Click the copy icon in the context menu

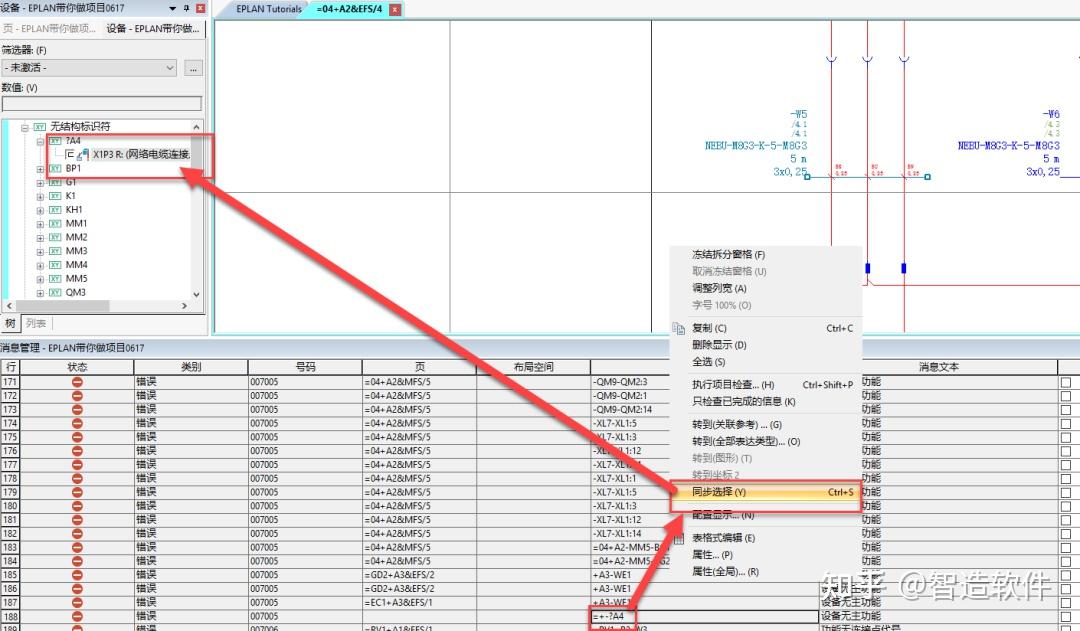(x=679, y=329)
